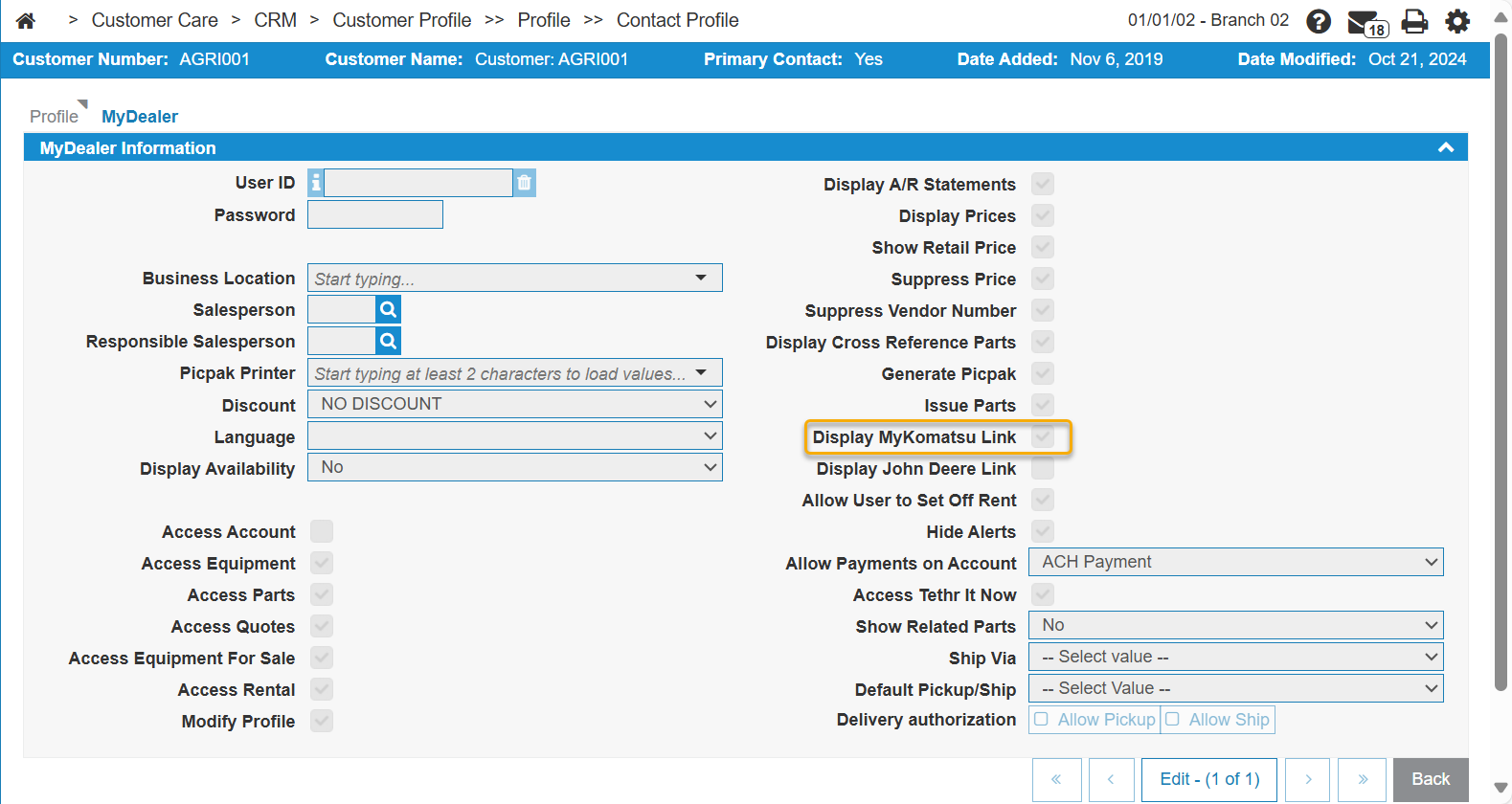Screen dimensions: 1512x804
Task: Toggle the Access Account checkbox
Action: pyautogui.click(x=322, y=531)
